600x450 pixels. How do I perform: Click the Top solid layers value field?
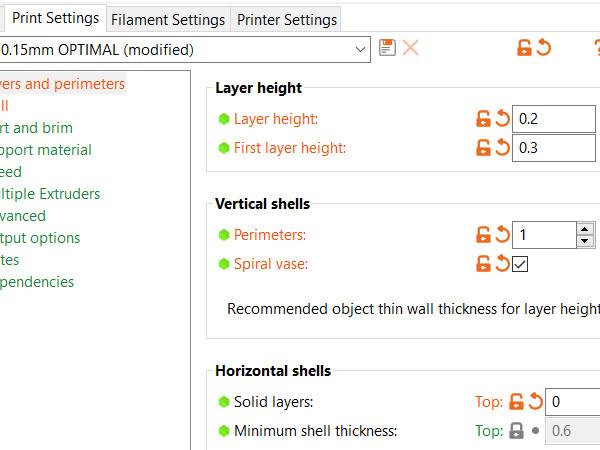point(572,402)
